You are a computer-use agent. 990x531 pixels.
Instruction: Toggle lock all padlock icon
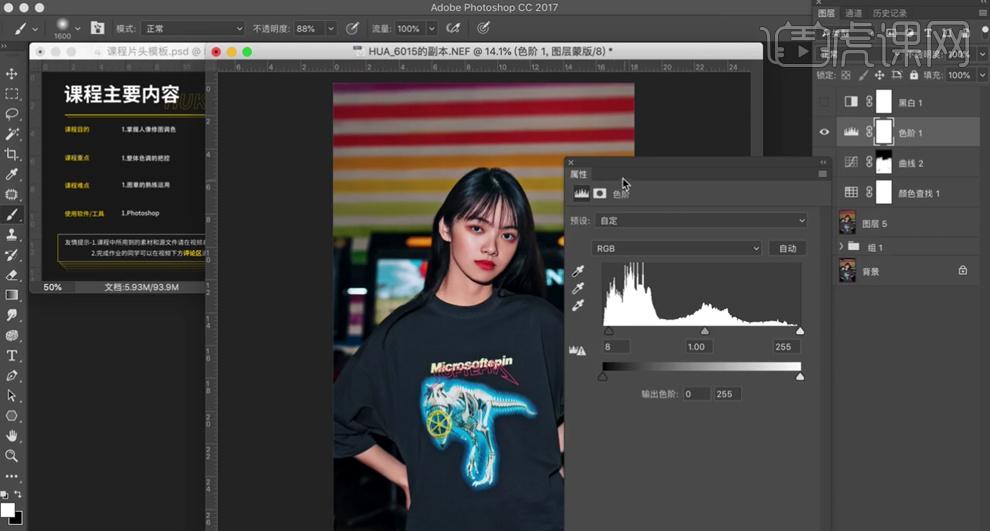tap(914, 75)
